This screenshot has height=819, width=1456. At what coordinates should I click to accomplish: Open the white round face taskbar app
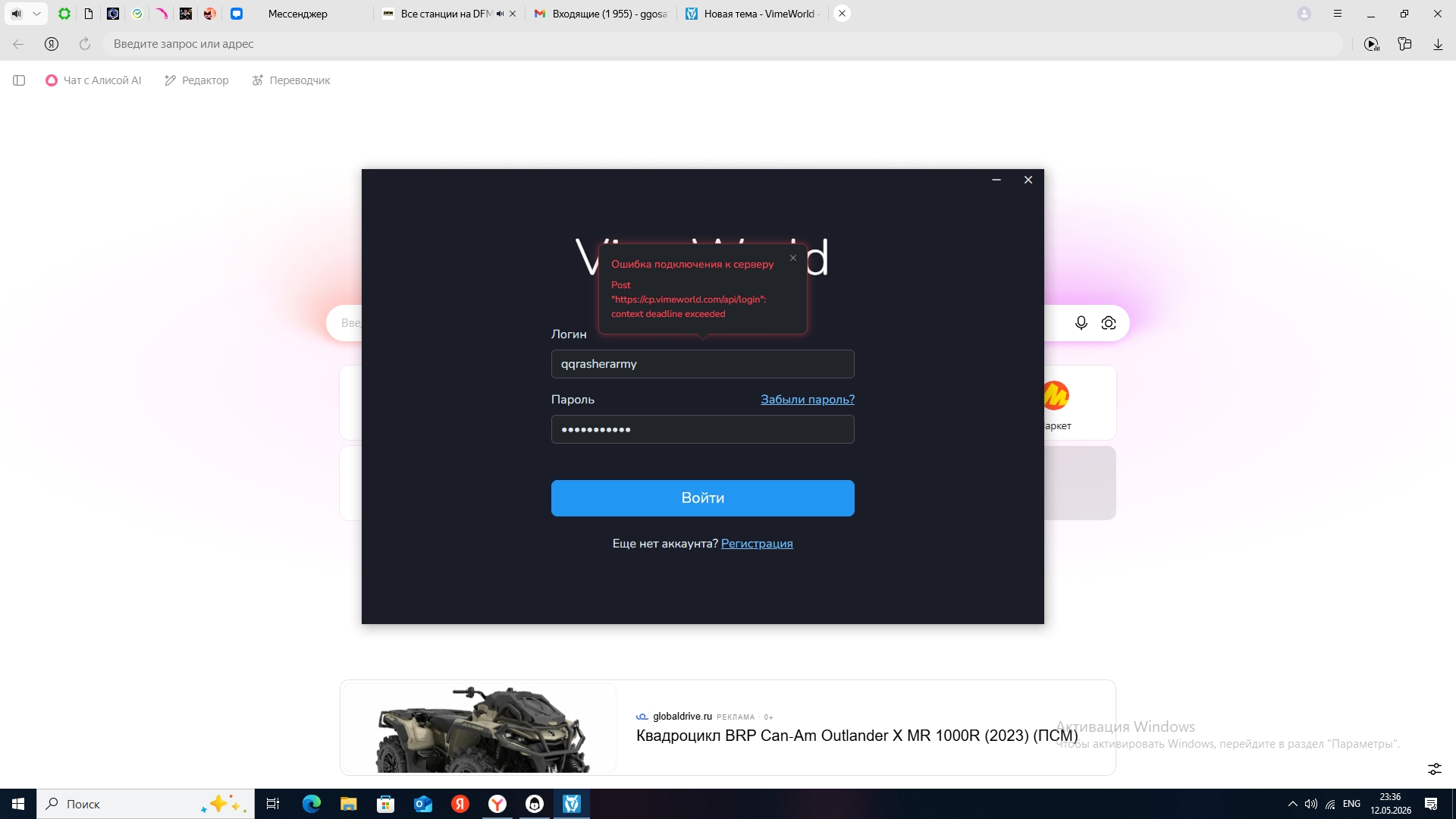pyautogui.click(x=535, y=804)
